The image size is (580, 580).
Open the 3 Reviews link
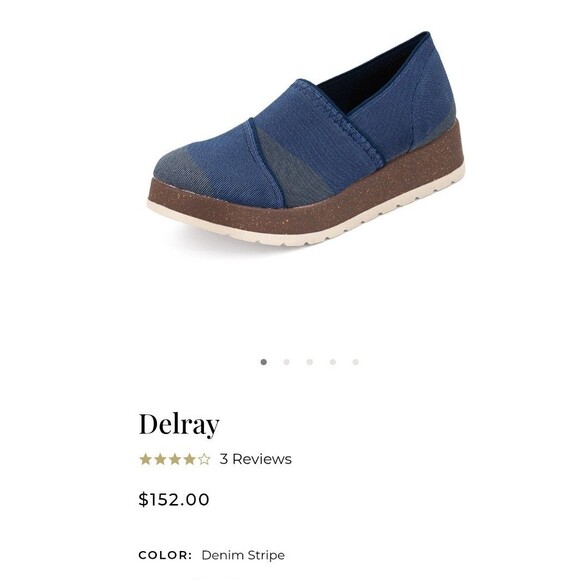click(x=256, y=459)
